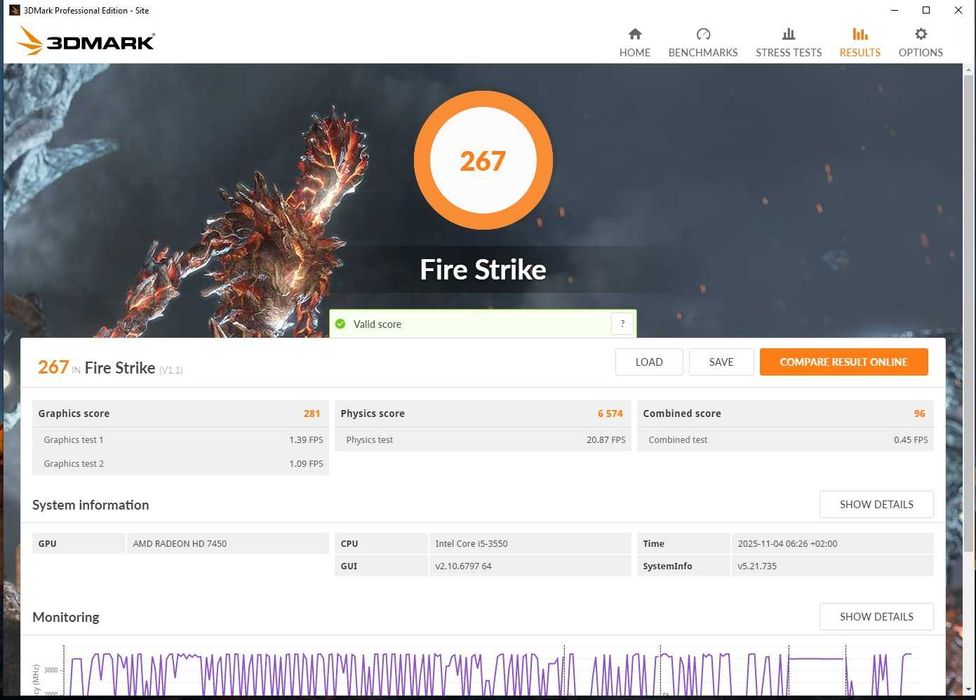Click the scrollbar down arrow
Screen dimensions: 976x700
969,689
